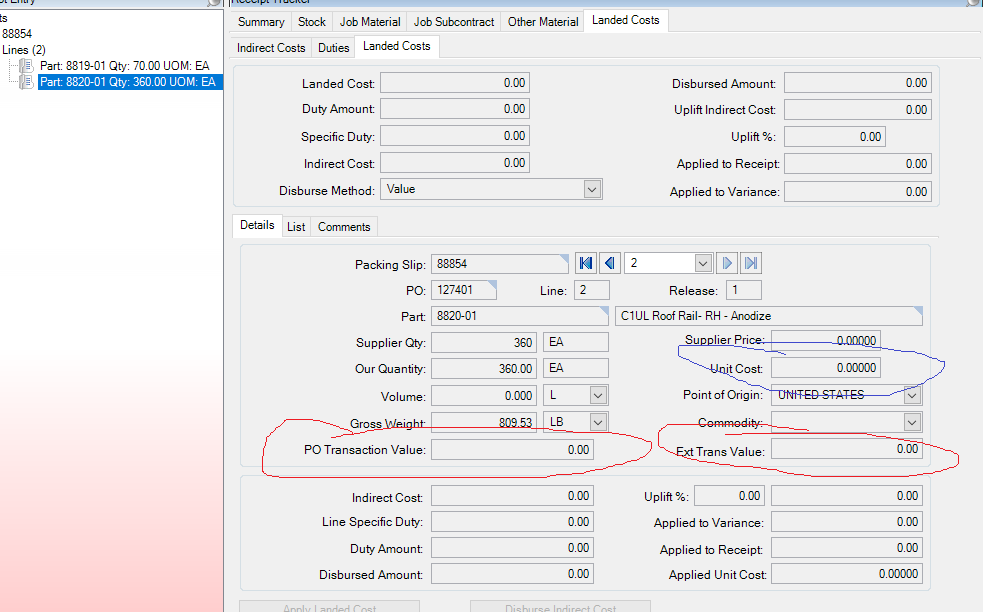
Task: Select the top-level Landed Costs tab
Action: 626,20
